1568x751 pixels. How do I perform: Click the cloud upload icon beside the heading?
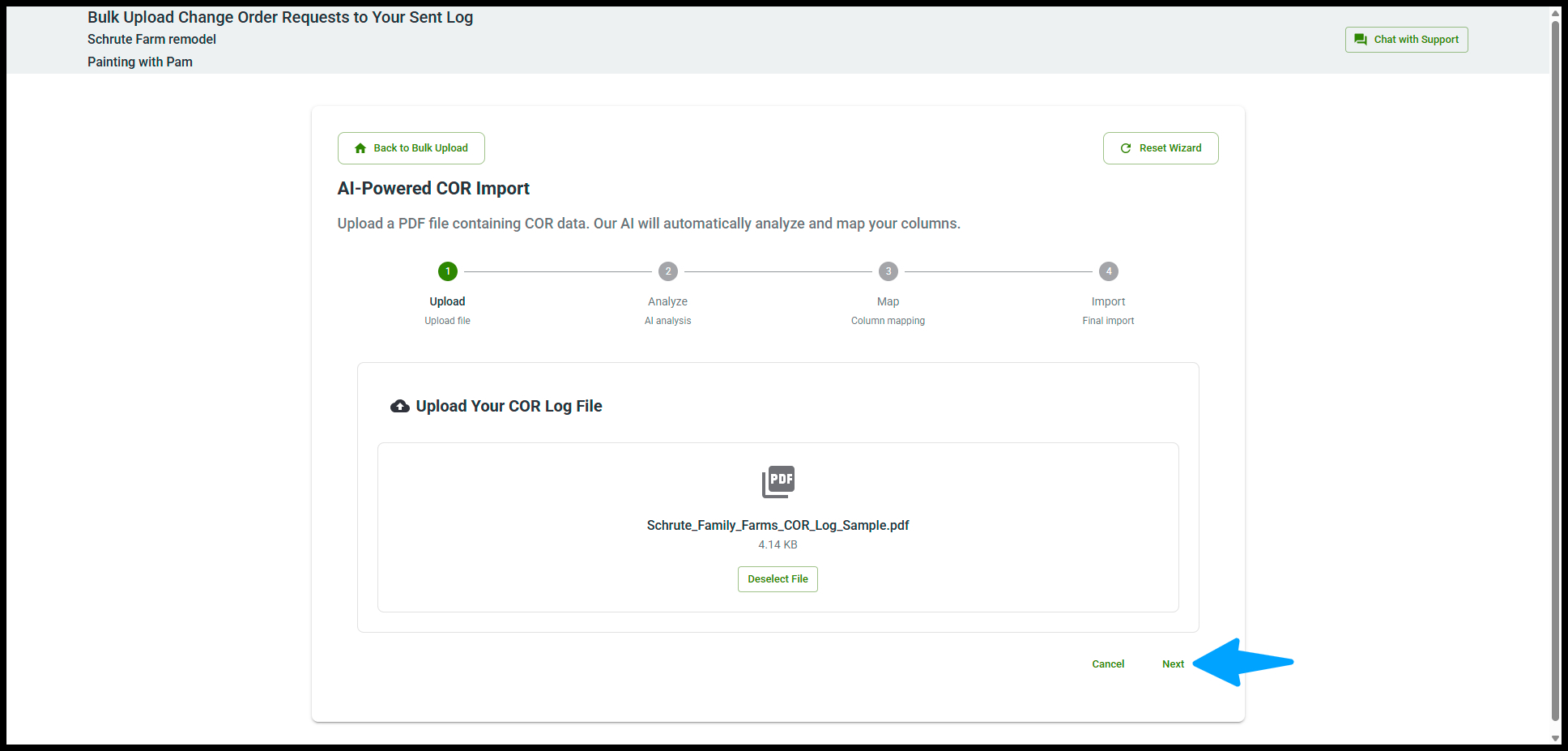[400, 407]
